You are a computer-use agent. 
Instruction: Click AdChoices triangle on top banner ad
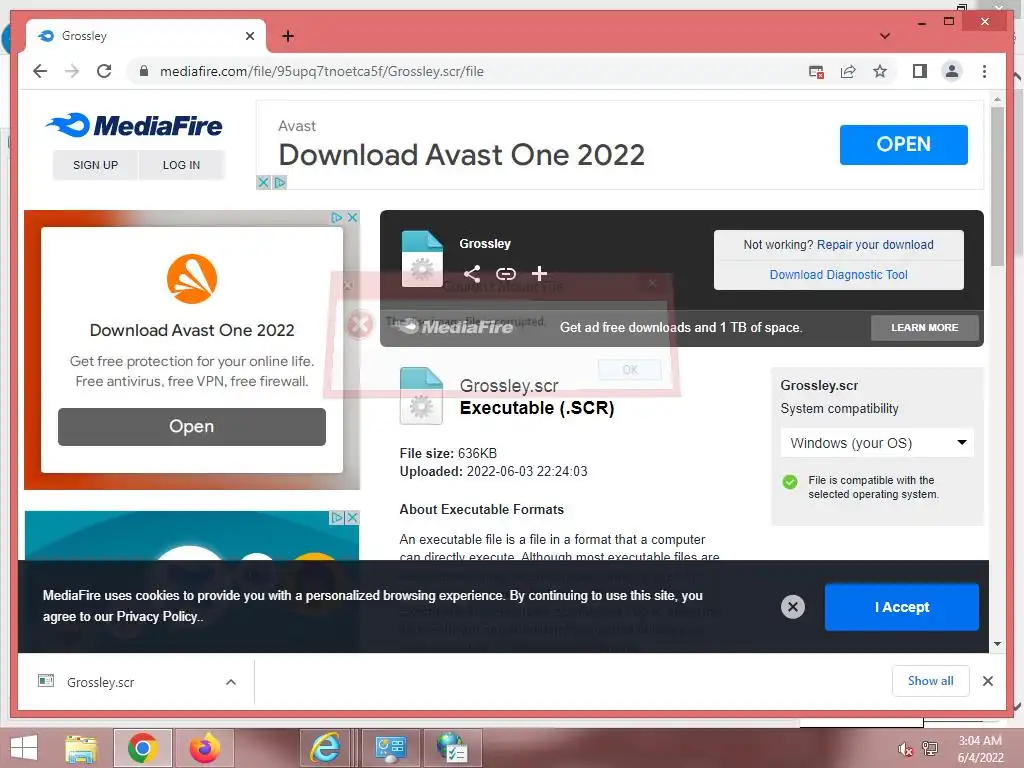coord(280,182)
